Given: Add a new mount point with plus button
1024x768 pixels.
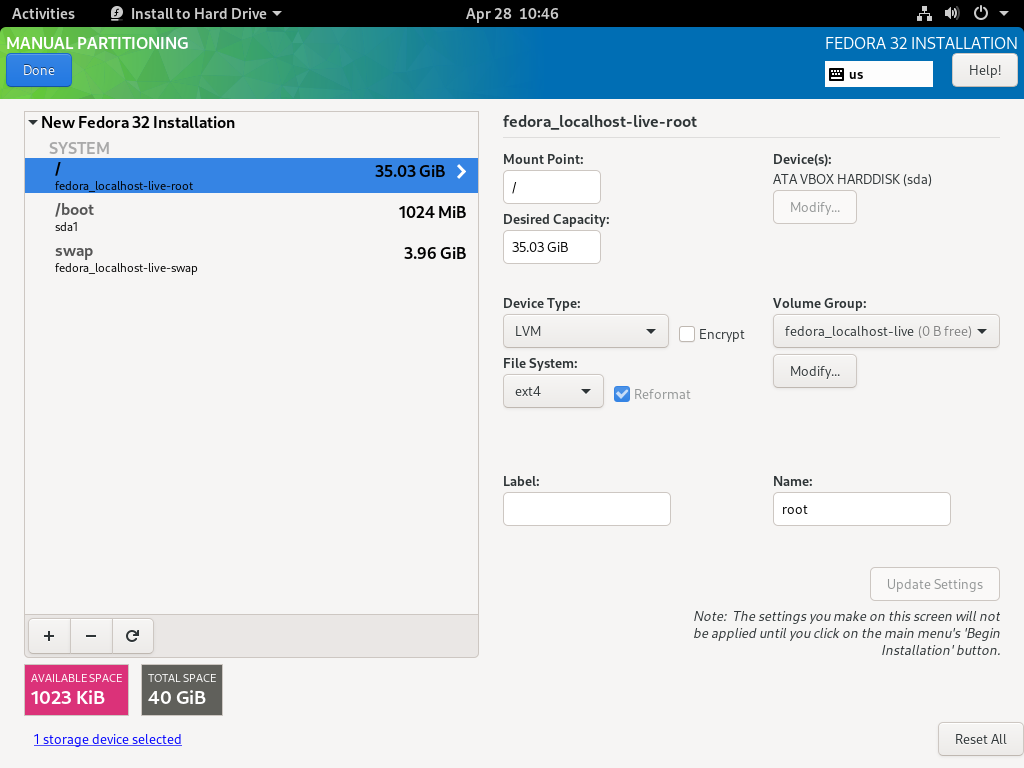Looking at the screenshot, I should pyautogui.click(x=49, y=635).
